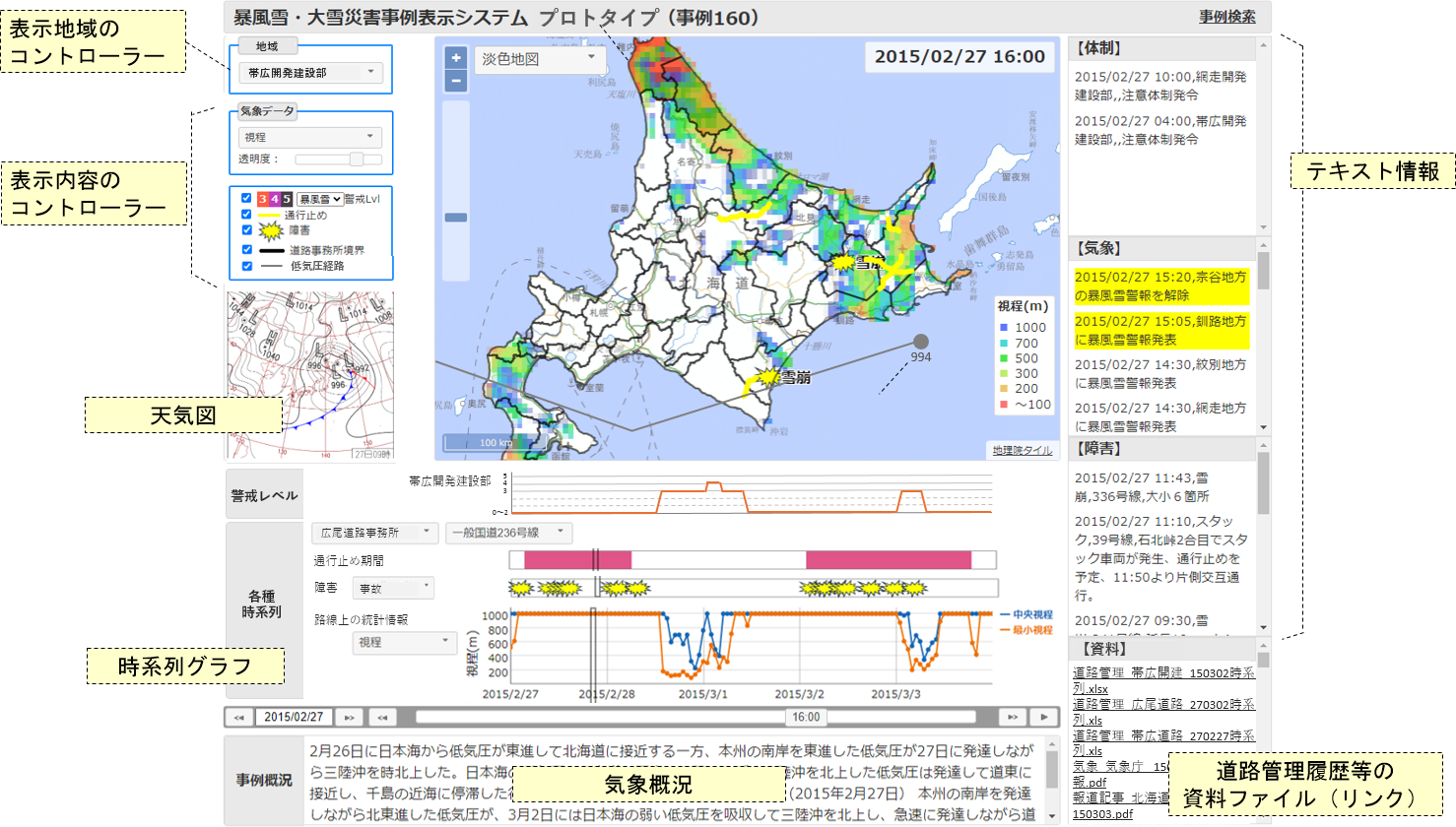Open the 視程 weather data dropdown
This screenshot has height=827, width=1456.
310,137
